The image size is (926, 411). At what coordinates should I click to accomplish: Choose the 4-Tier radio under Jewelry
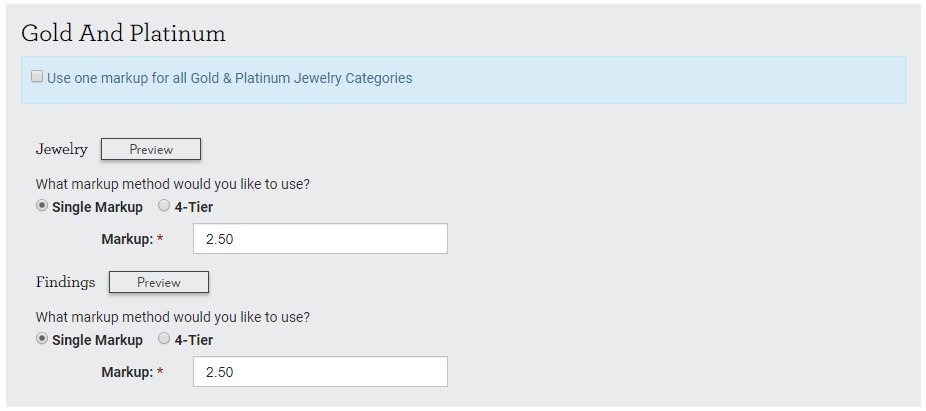(x=164, y=206)
